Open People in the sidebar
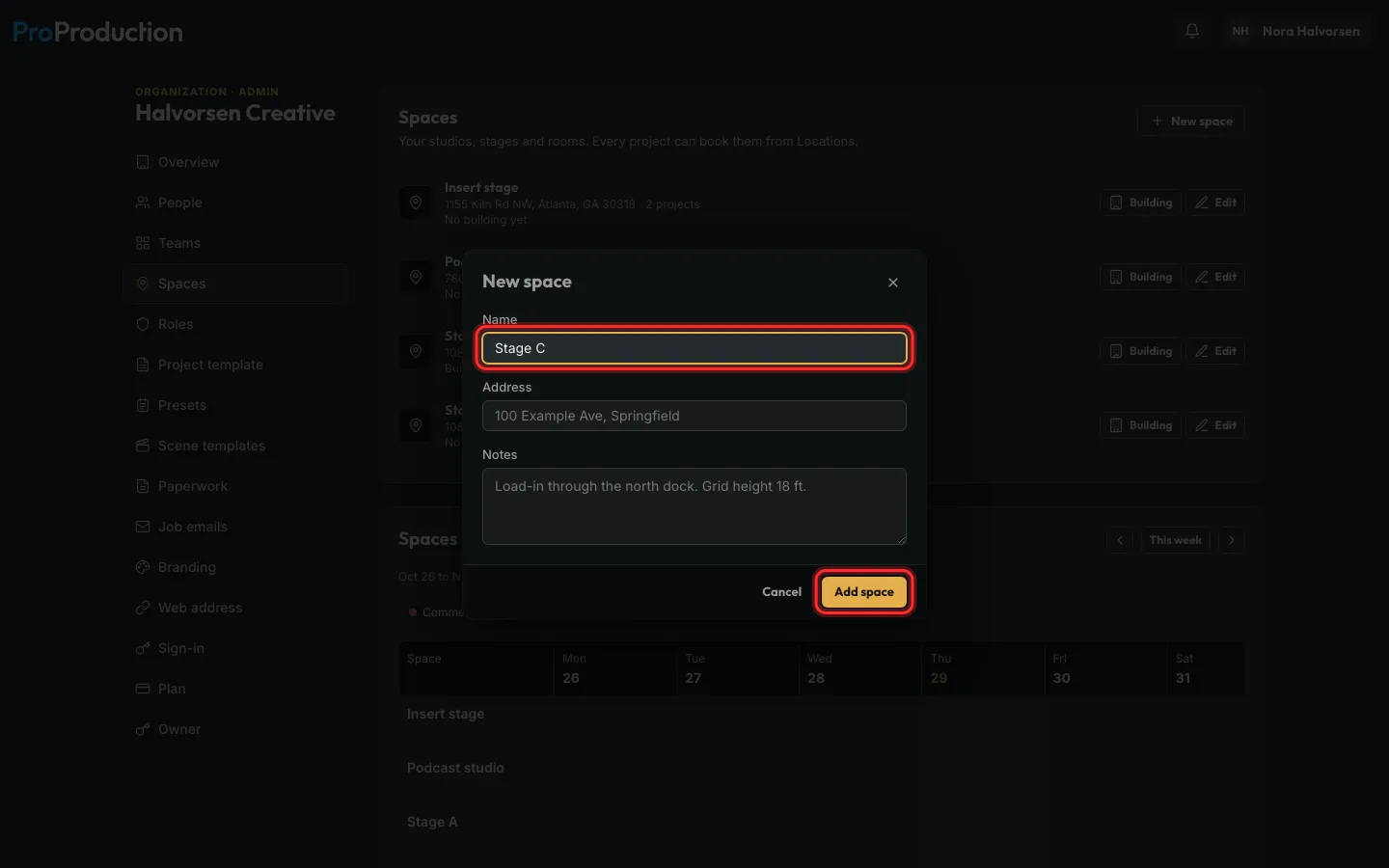 [235, 203]
